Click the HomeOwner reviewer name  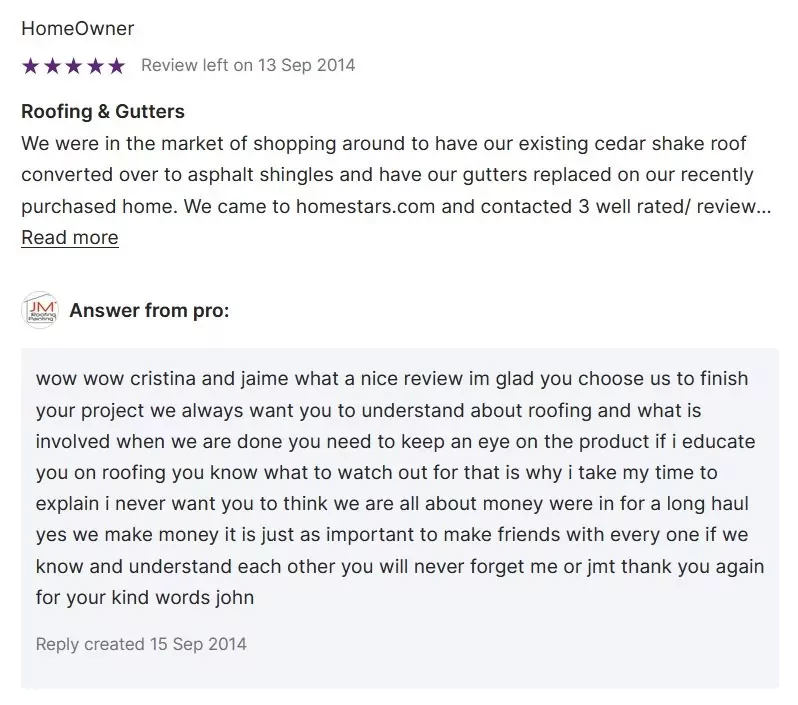[77, 29]
